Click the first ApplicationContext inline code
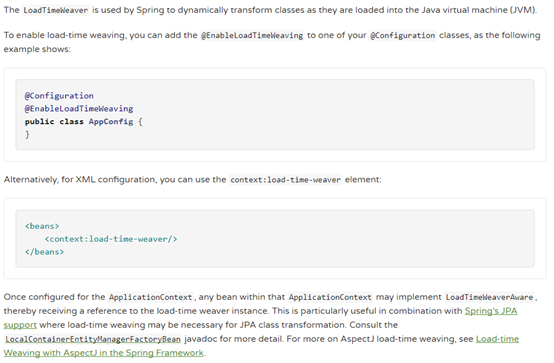Image resolution: width=554 pixels, height=363 pixels. pyautogui.click(x=151, y=297)
